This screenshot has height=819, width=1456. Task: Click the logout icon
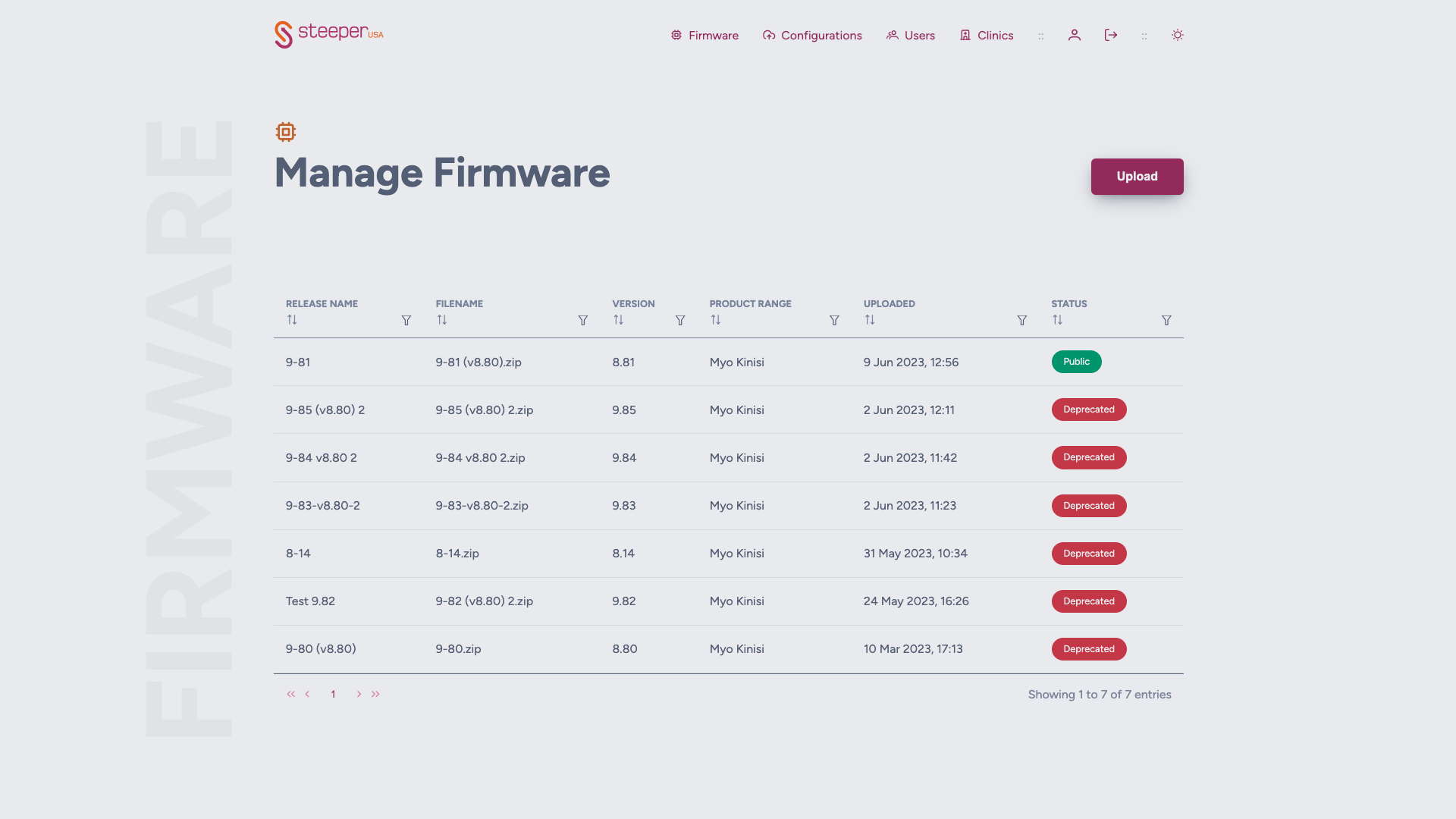point(1111,35)
